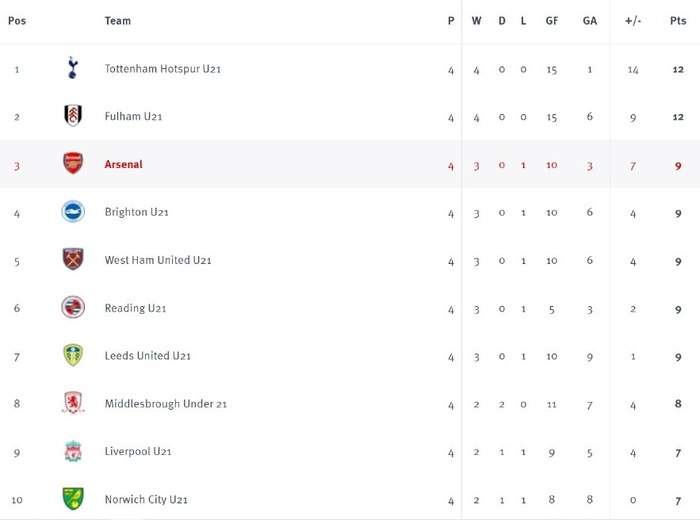The width and height of the screenshot is (700, 520).
Task: Open the West Ham United crest
Action: (73, 259)
